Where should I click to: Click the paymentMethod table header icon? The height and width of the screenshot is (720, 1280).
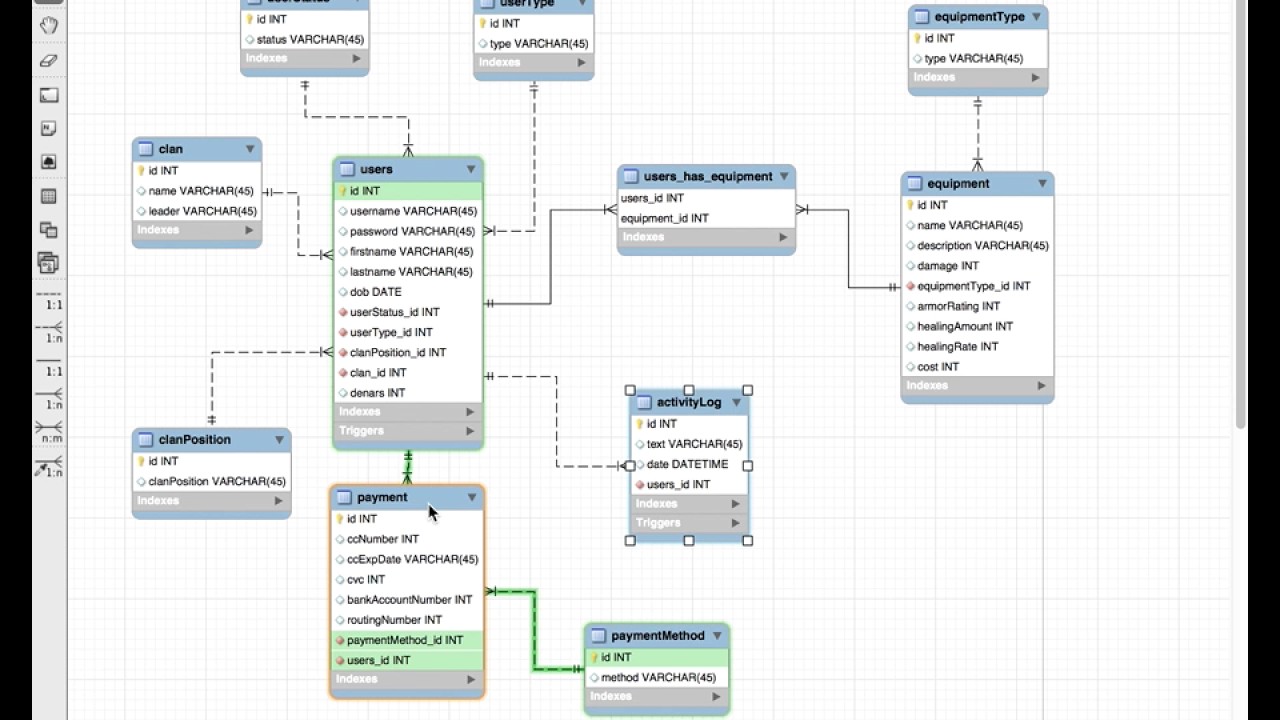tap(598, 636)
